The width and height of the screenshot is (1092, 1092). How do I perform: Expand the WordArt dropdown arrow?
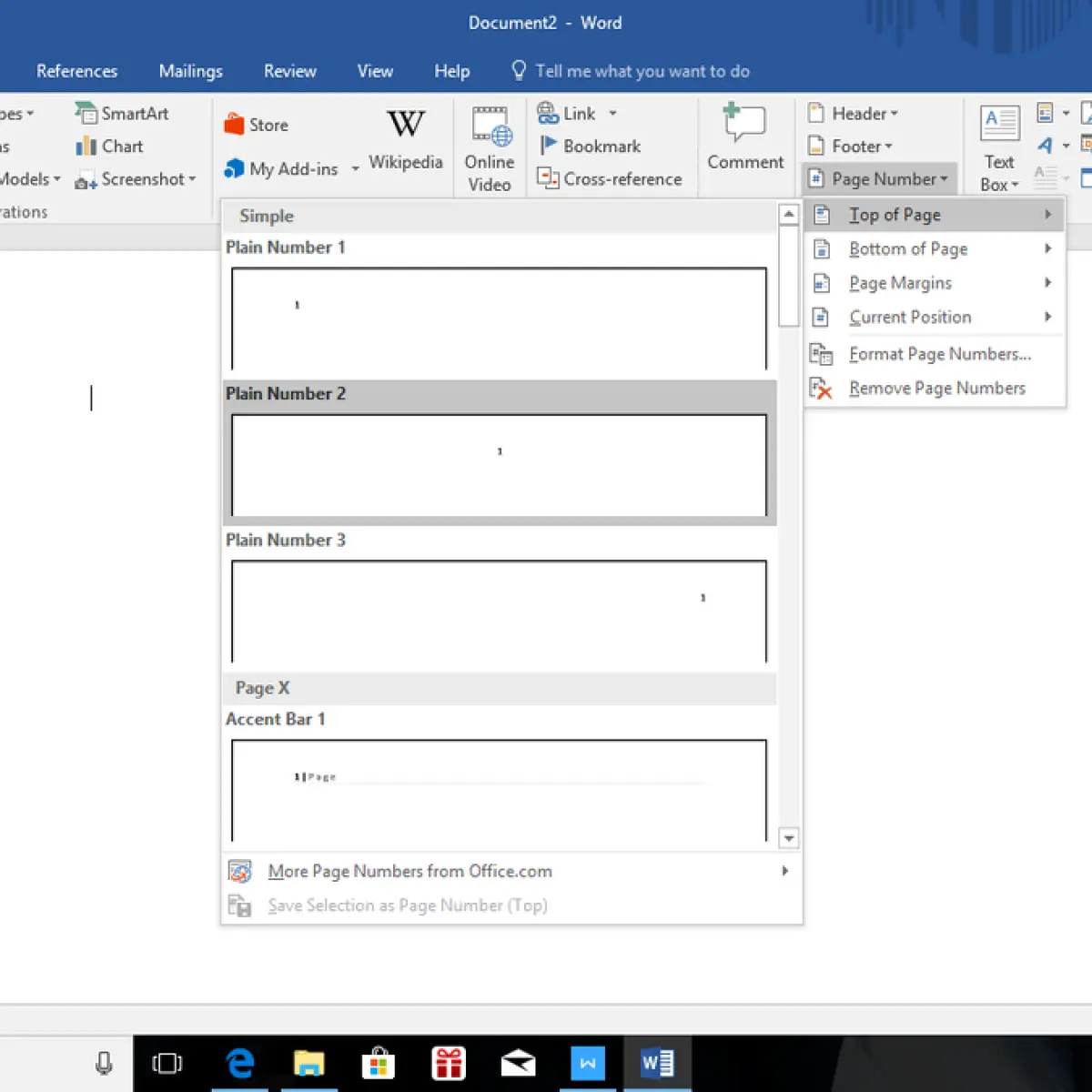[1066, 146]
